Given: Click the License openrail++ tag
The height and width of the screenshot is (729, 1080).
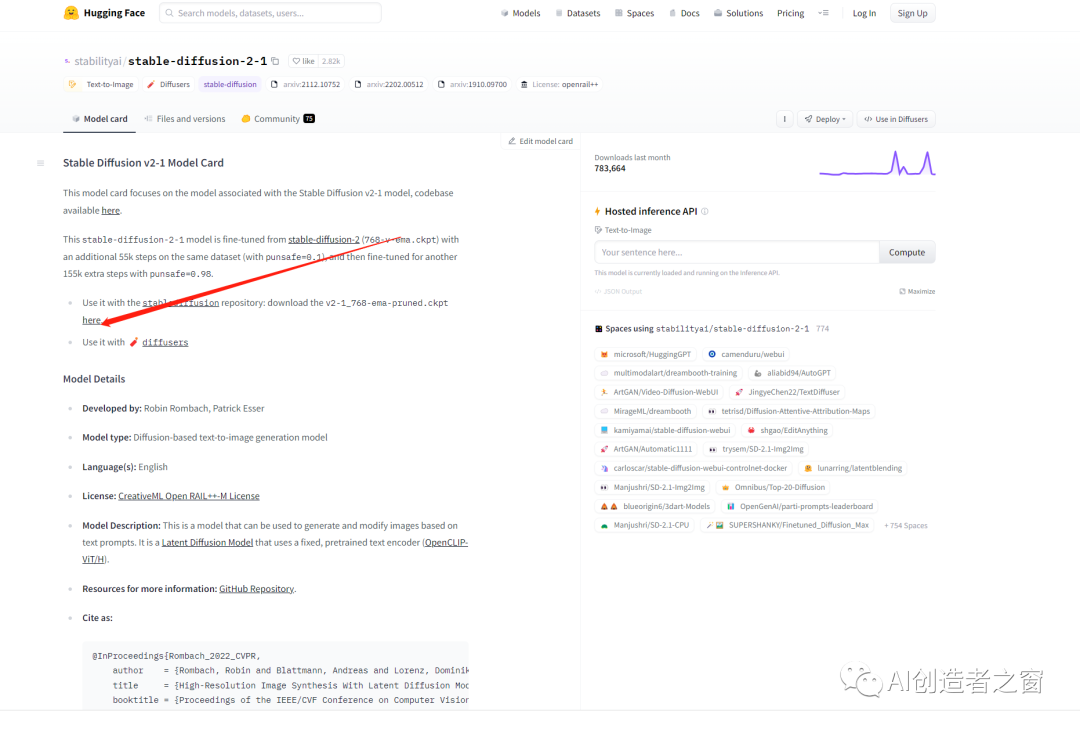Looking at the screenshot, I should (x=559, y=85).
